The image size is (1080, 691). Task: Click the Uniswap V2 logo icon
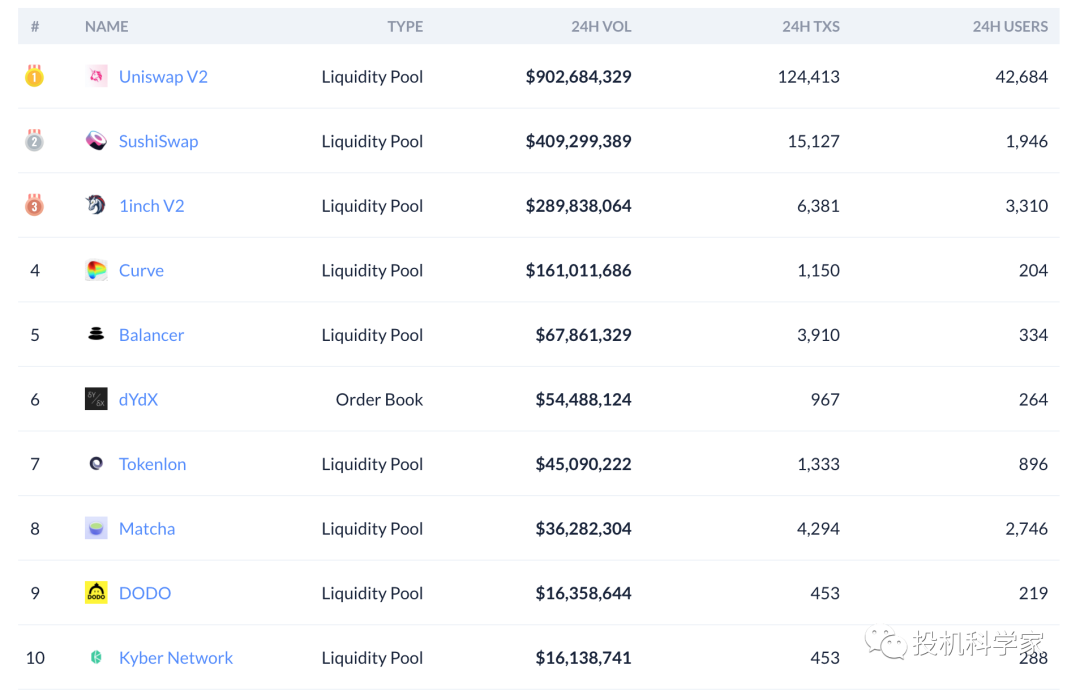[x=96, y=77]
